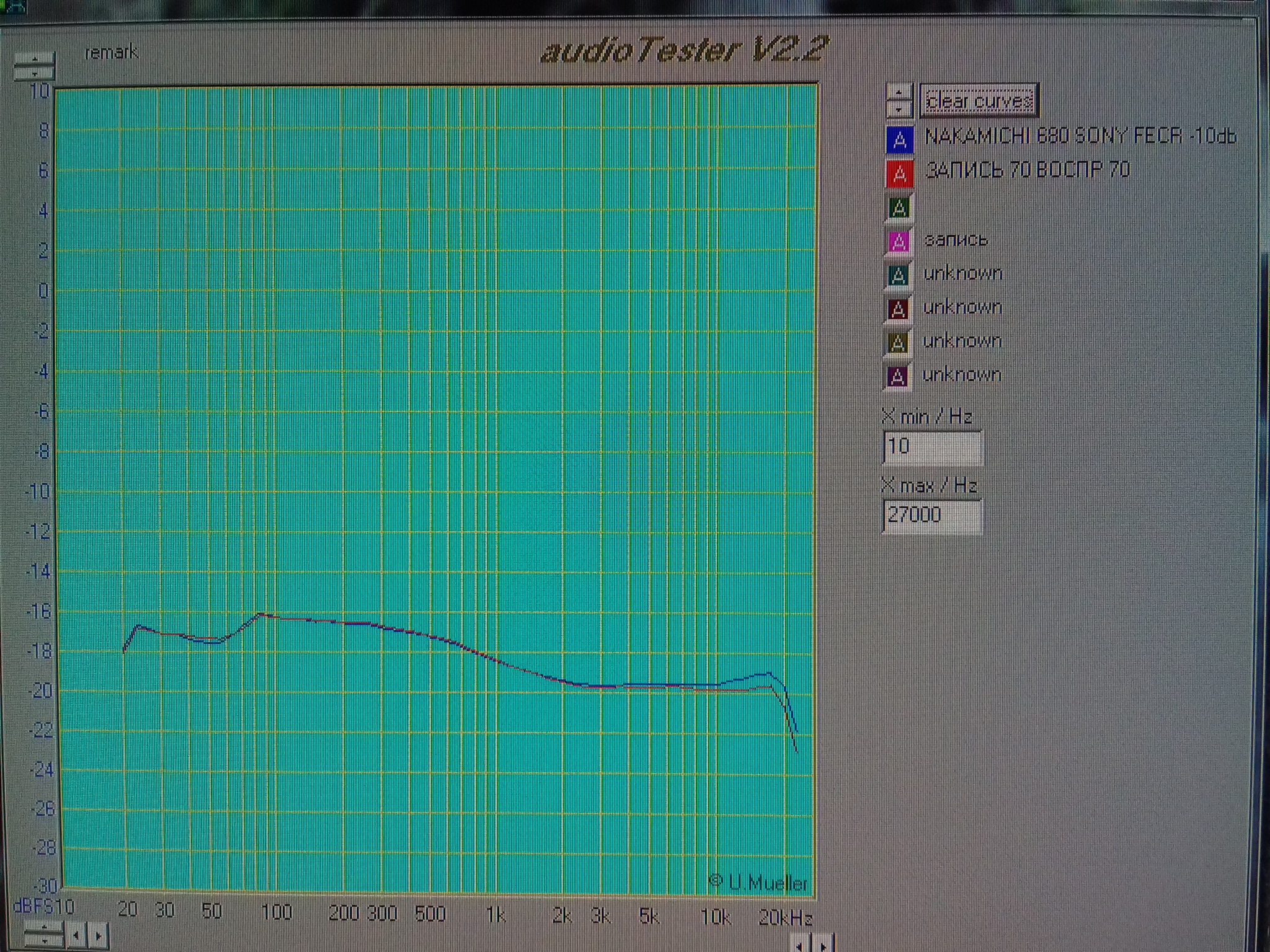Click the red ЗАПИСЬ 70 curve A button
Image resolution: width=1270 pixels, height=952 pixels.
pos(900,174)
